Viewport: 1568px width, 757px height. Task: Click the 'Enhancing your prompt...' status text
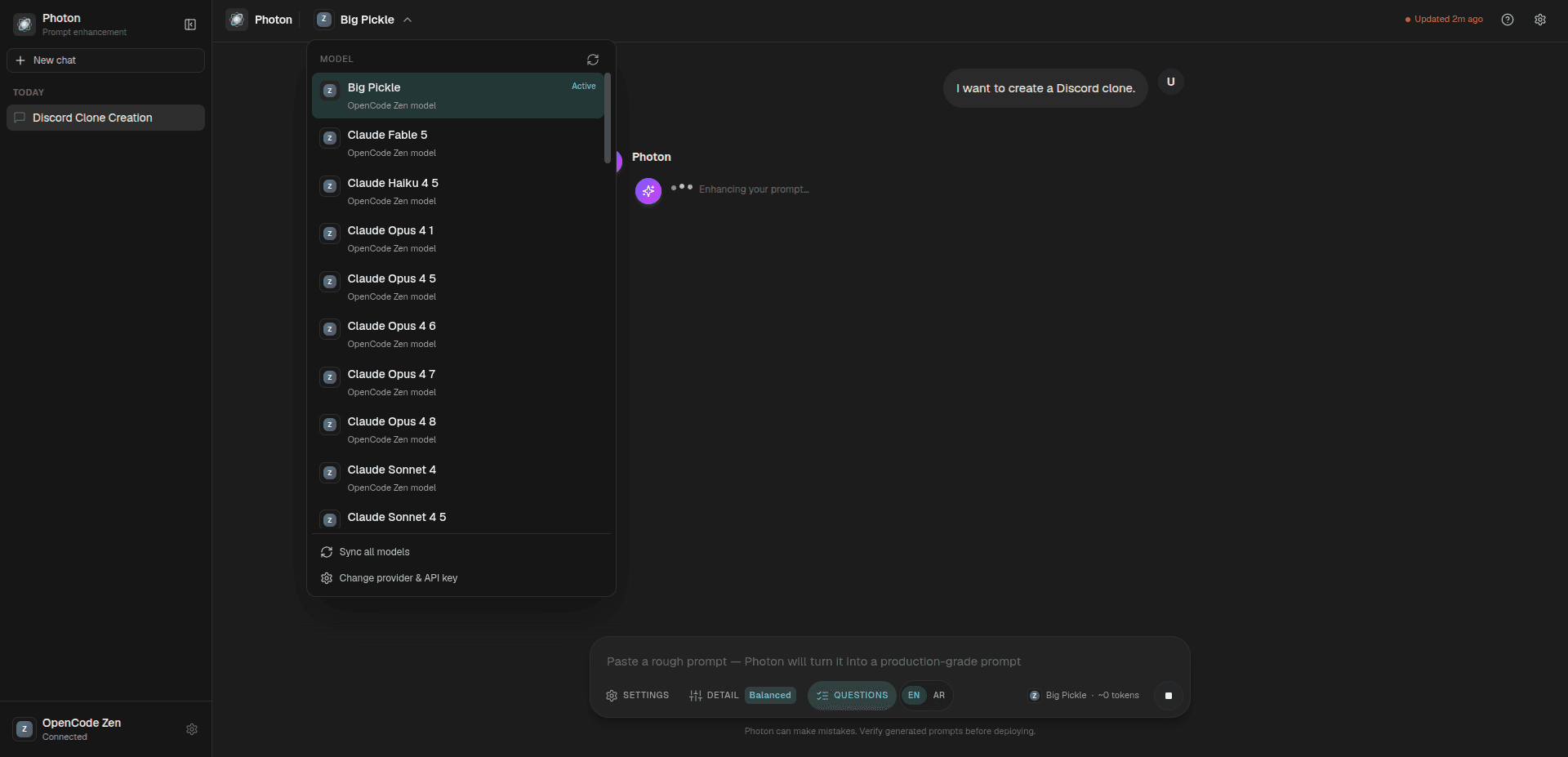tap(754, 189)
